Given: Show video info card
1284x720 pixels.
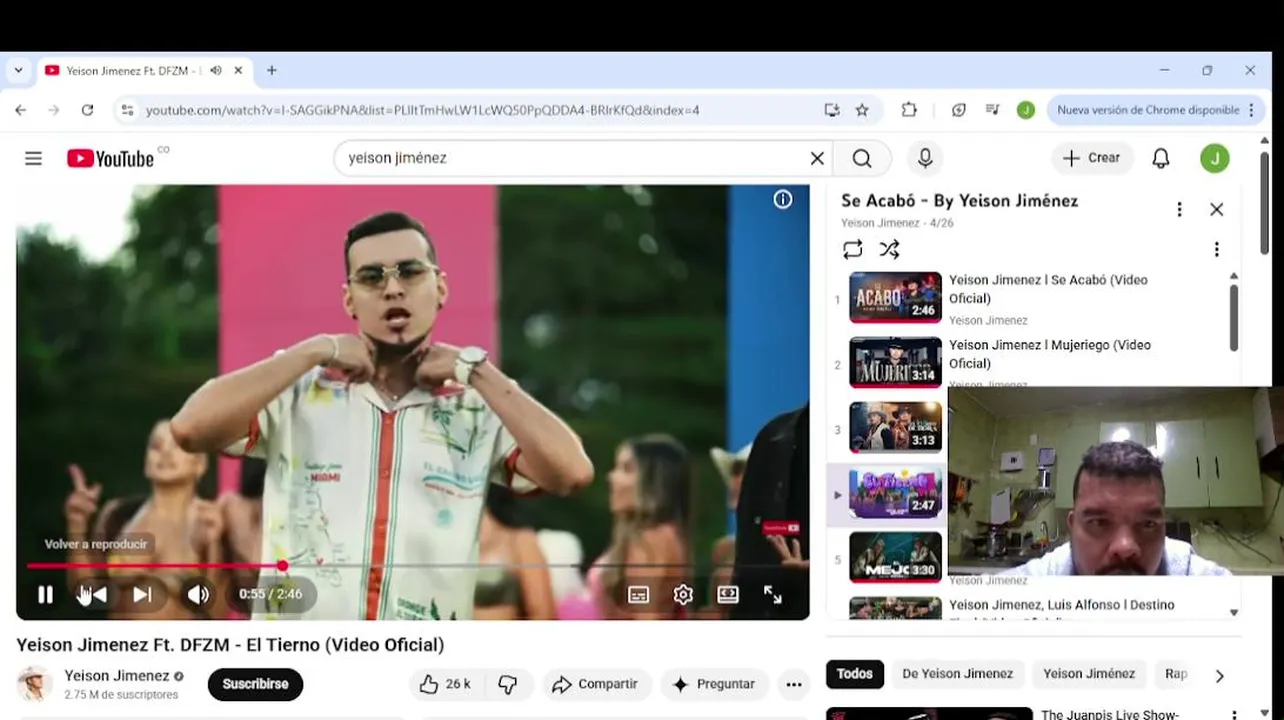Looking at the screenshot, I should point(783,200).
